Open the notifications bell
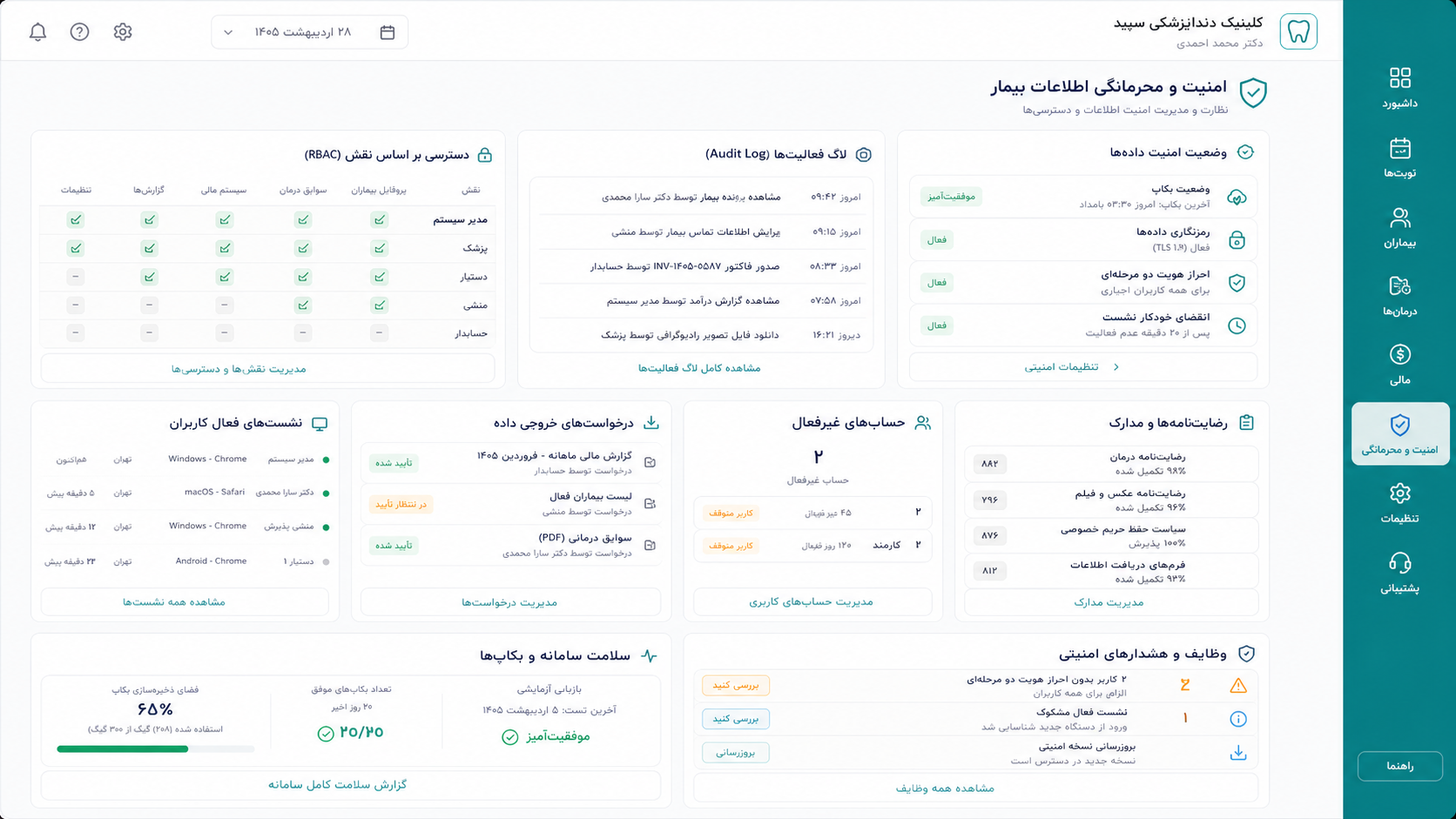The height and width of the screenshot is (819, 1456). click(37, 32)
